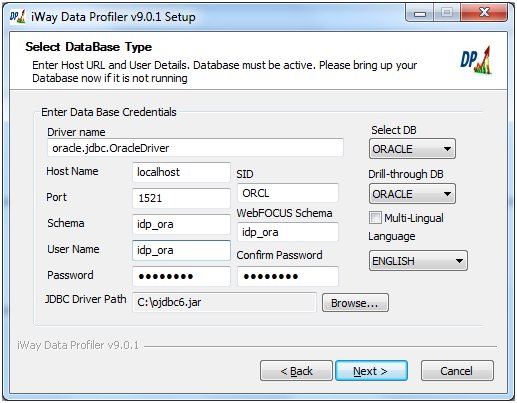Cancel the setup wizard
Screen dimensions: 517x403
(x=457, y=370)
